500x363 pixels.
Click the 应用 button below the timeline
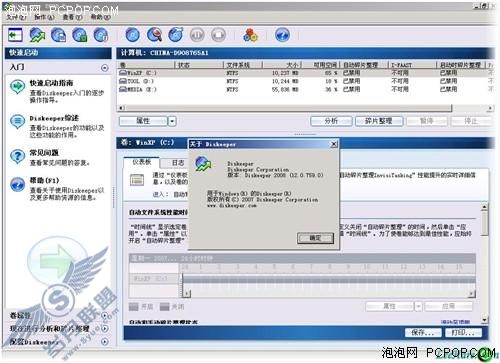(x=448, y=306)
